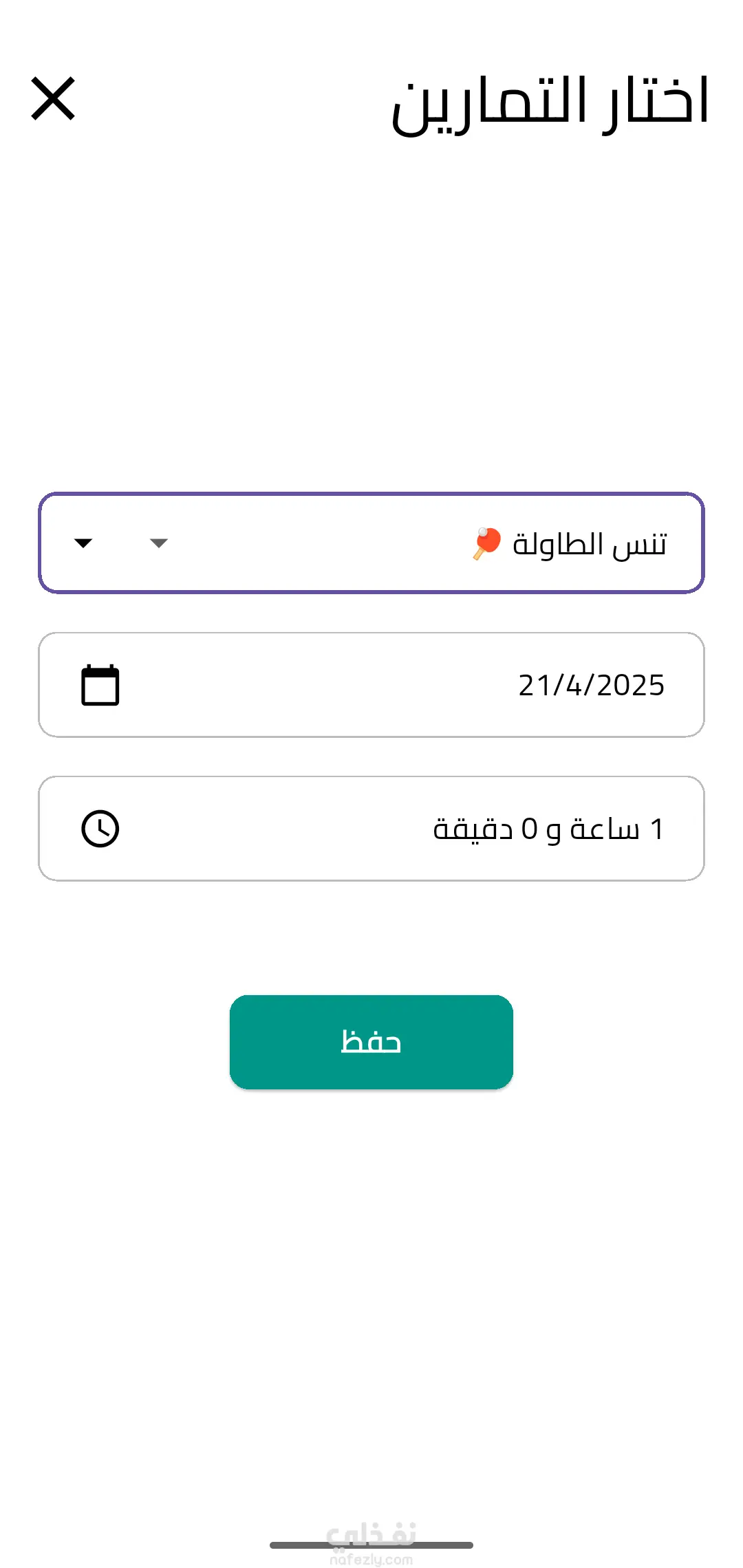
Task: Click the gray dropdown arrow in exercise selector
Action: pos(159,543)
